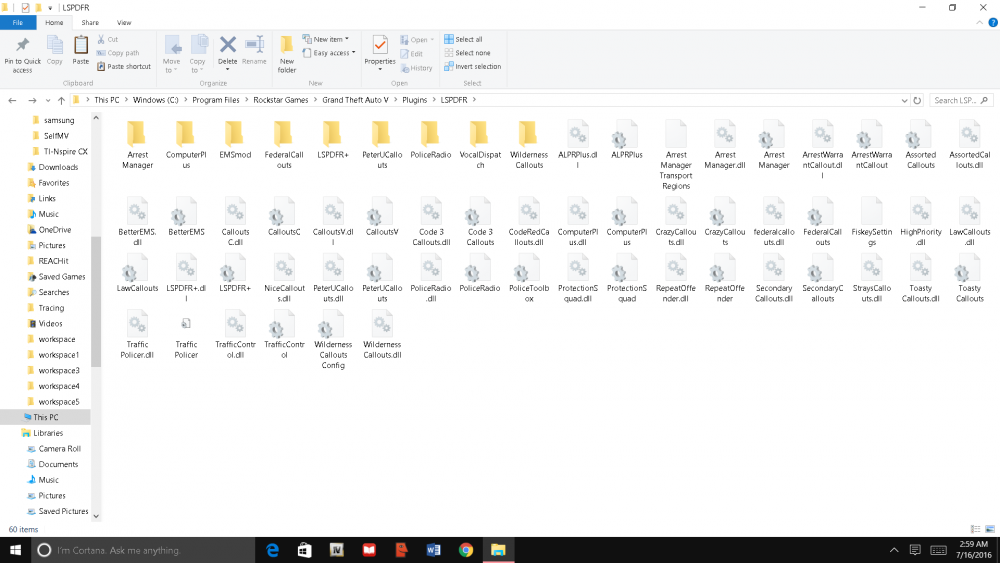Go up one folder level
The image size is (1000, 563).
61,100
